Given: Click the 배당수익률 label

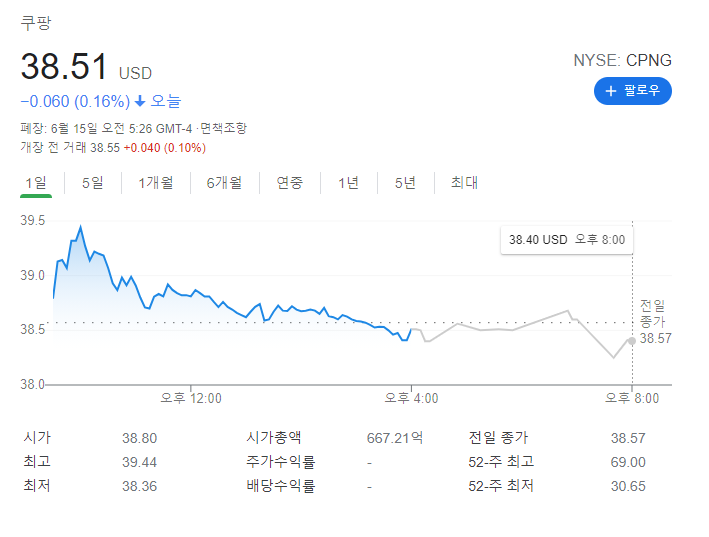Looking at the screenshot, I should (x=280, y=485).
